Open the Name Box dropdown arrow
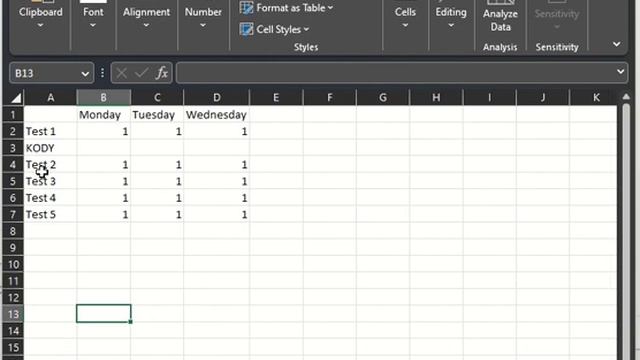The image size is (640, 360). click(x=85, y=74)
